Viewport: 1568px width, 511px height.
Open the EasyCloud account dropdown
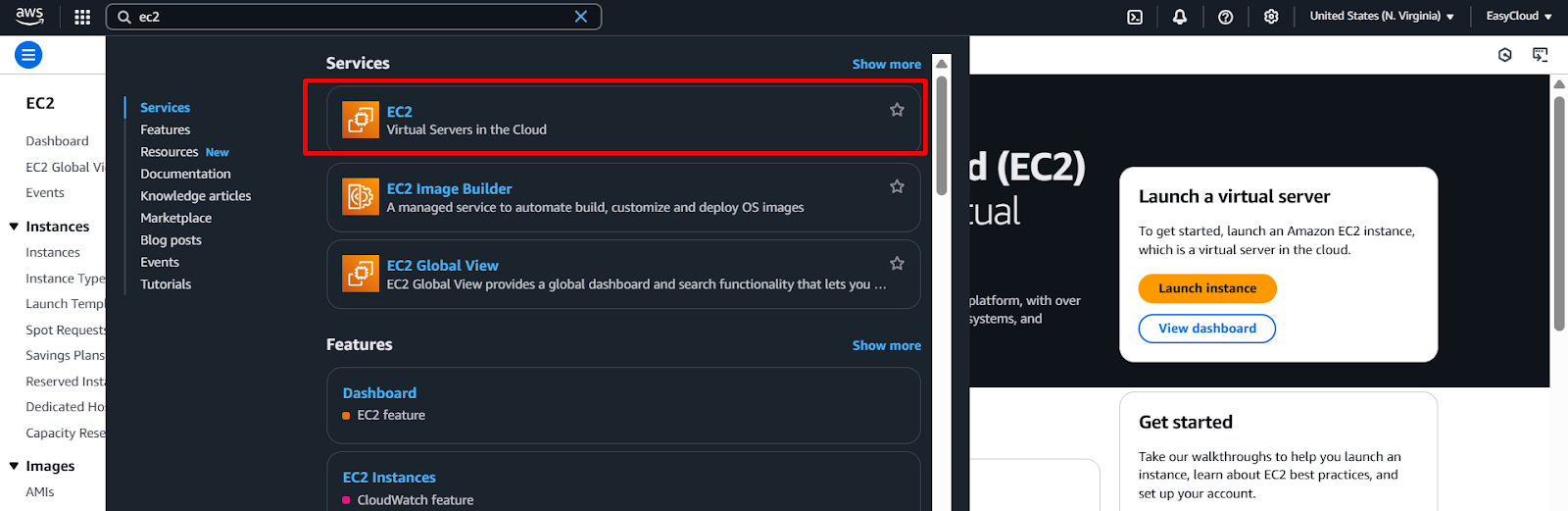(1519, 17)
